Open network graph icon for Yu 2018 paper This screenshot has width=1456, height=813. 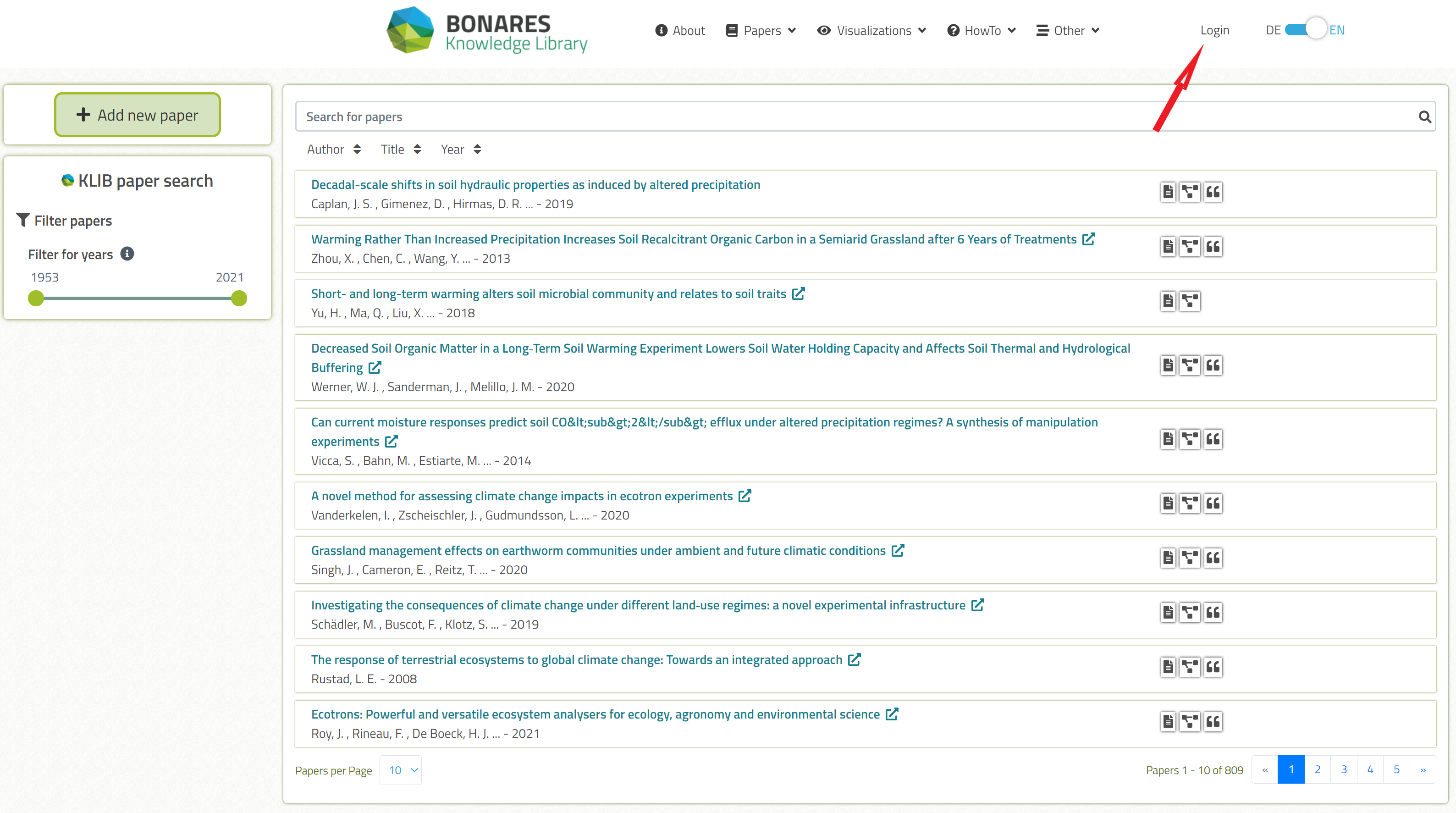1190,301
